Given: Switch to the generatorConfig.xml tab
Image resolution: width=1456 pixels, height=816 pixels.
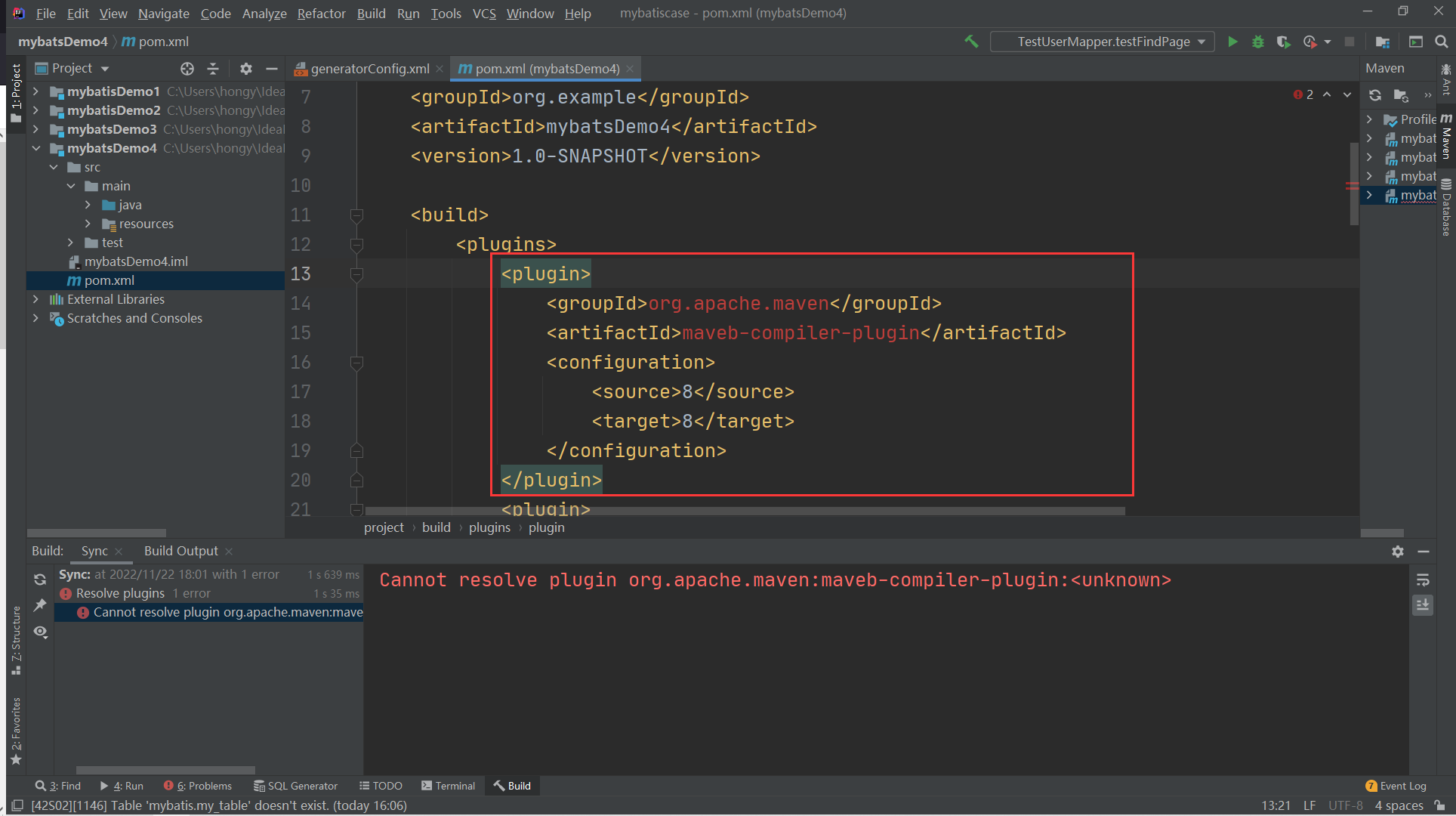Looking at the screenshot, I should tap(369, 69).
